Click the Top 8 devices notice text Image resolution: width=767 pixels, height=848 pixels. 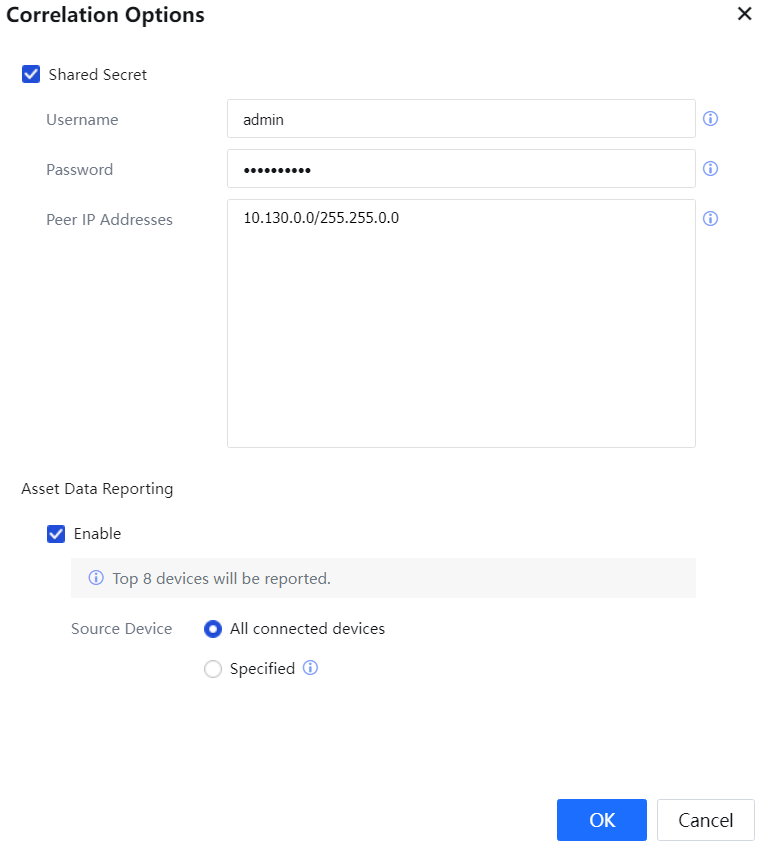(221, 579)
